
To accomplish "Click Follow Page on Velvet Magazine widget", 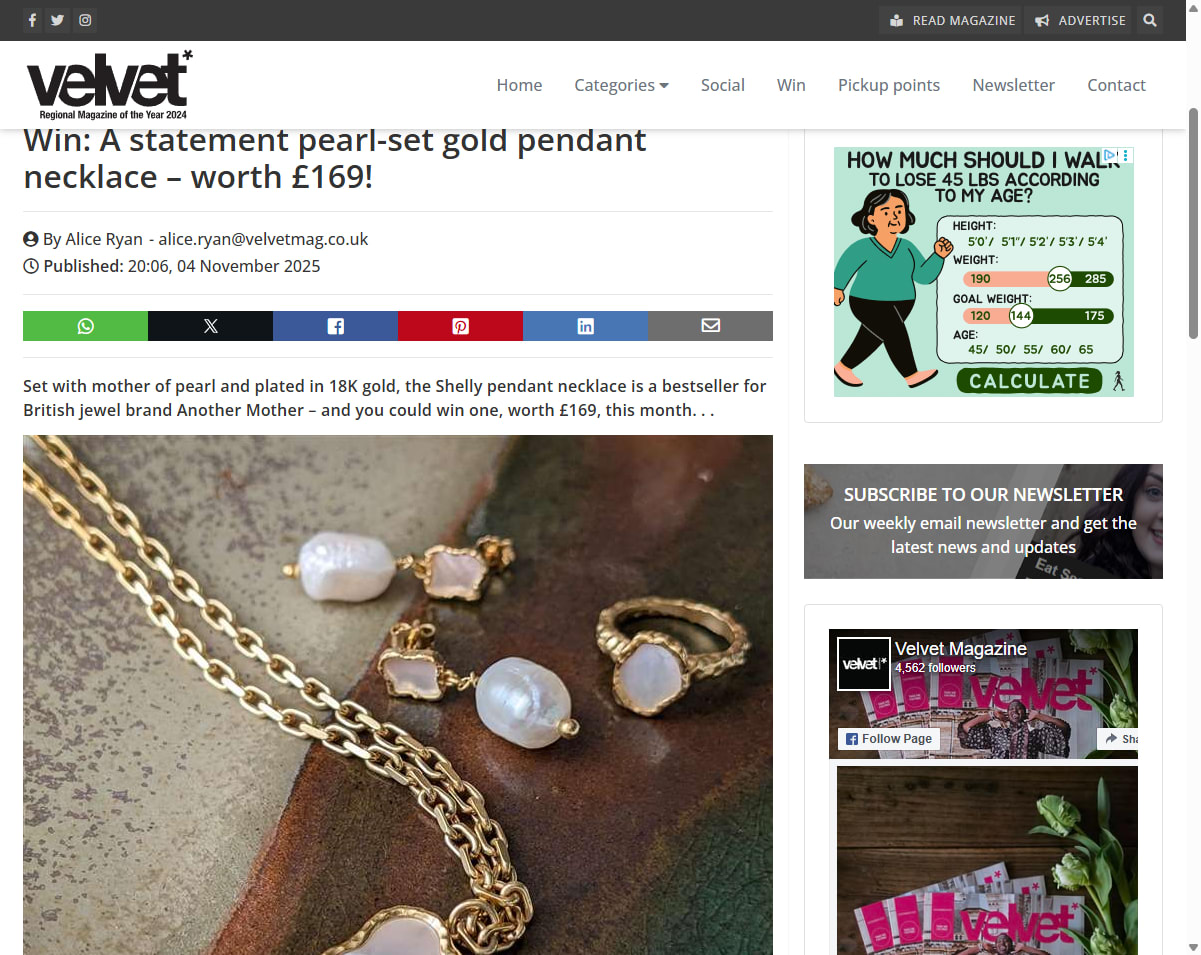I will click(889, 739).
